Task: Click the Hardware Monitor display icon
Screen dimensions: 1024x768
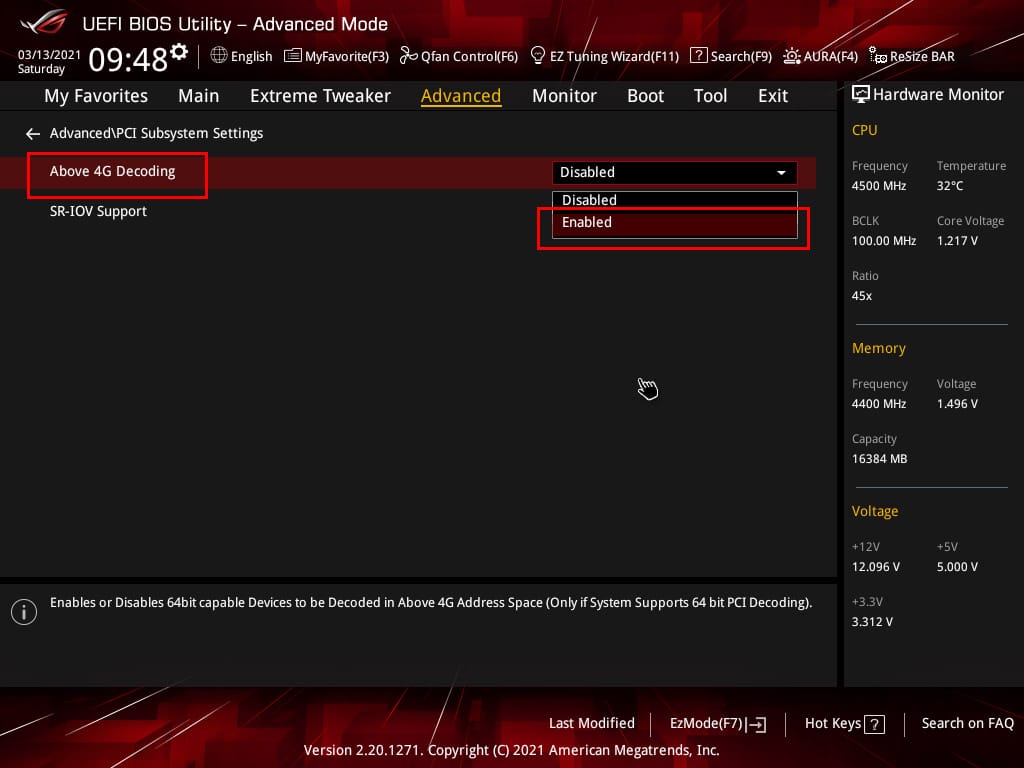Action: click(861, 95)
